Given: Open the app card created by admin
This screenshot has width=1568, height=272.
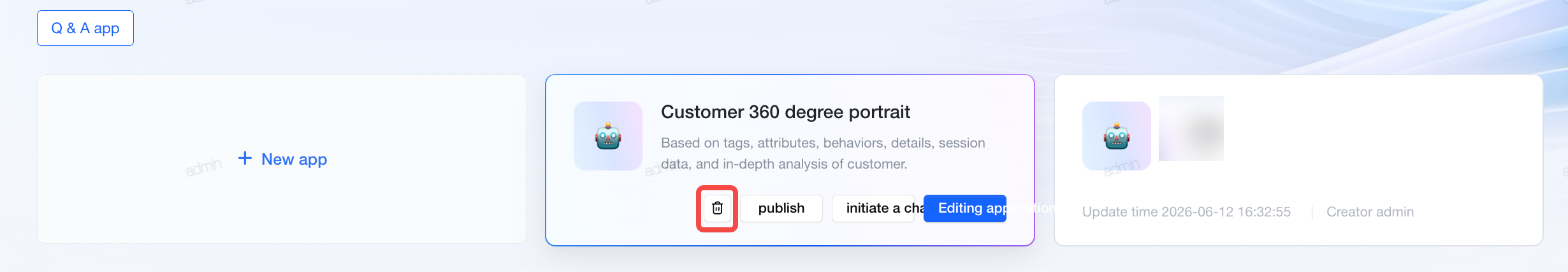Looking at the screenshot, I should 1298,160.
